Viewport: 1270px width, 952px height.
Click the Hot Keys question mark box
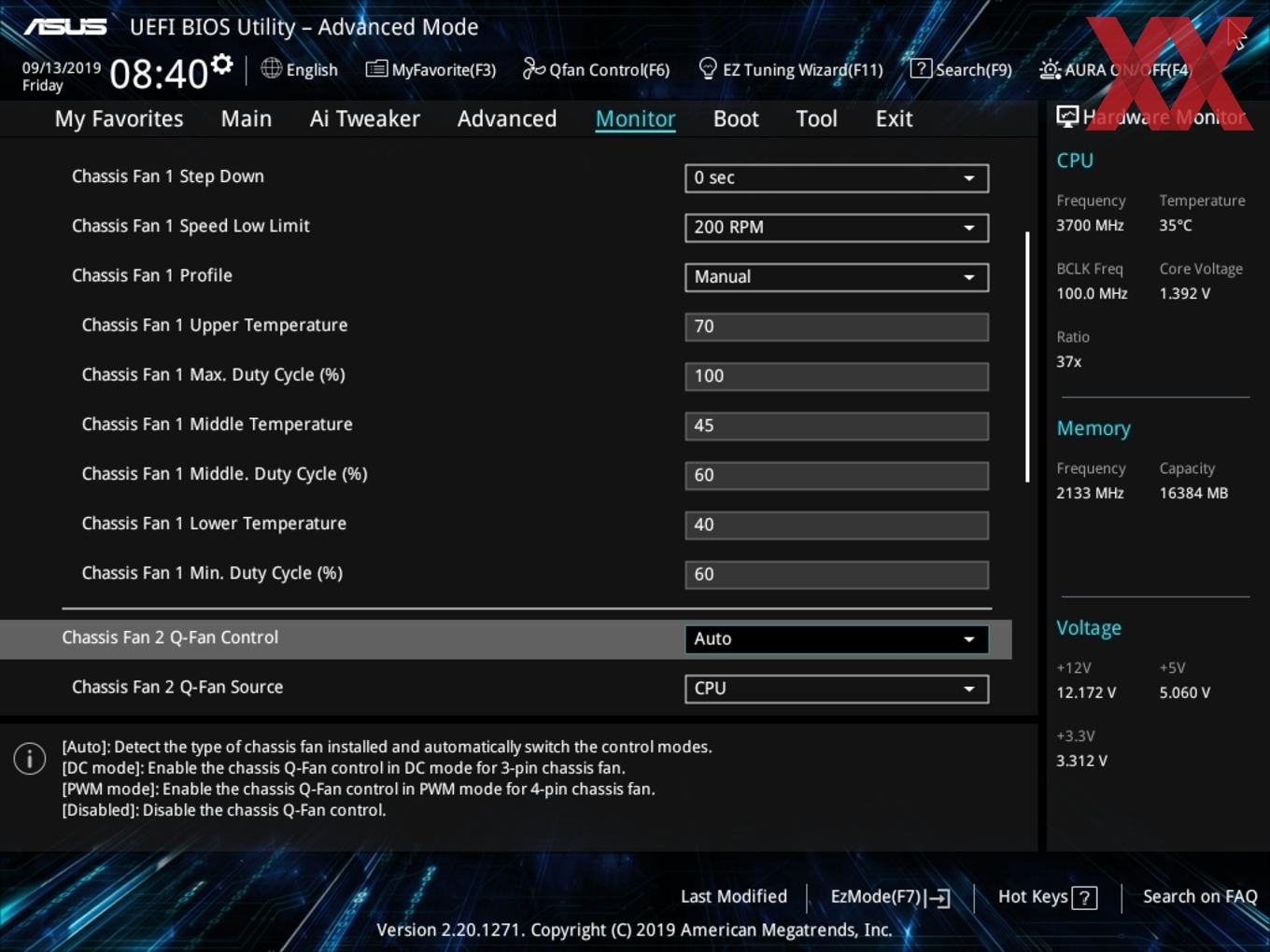click(x=1084, y=898)
